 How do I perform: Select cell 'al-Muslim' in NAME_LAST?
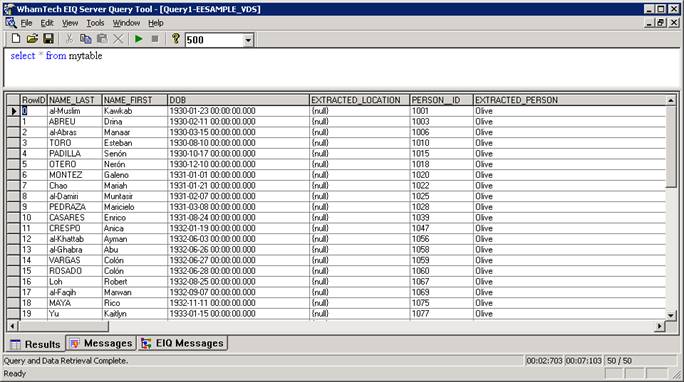click(x=75, y=111)
